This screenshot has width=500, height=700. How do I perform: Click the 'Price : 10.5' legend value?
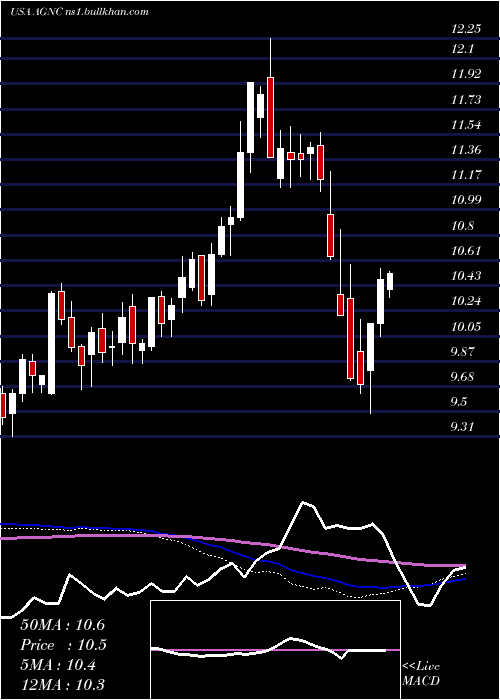point(62,645)
